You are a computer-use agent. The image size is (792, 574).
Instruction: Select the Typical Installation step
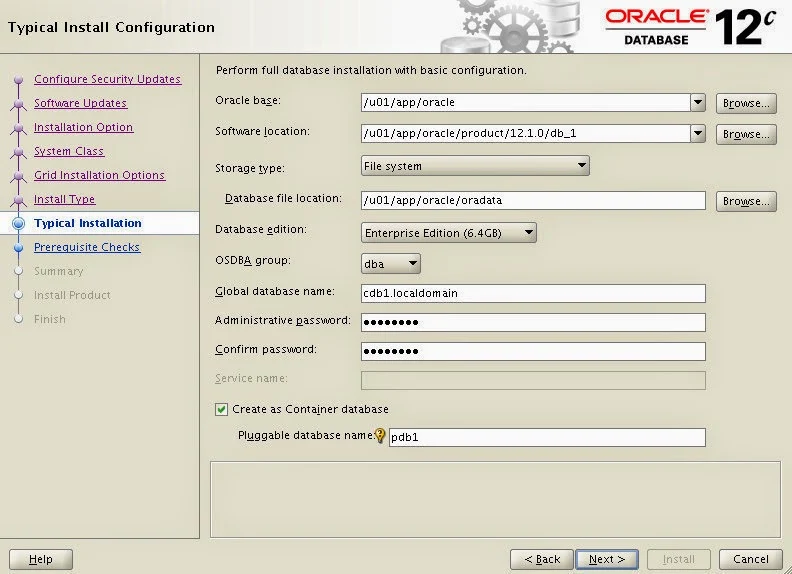(87, 223)
